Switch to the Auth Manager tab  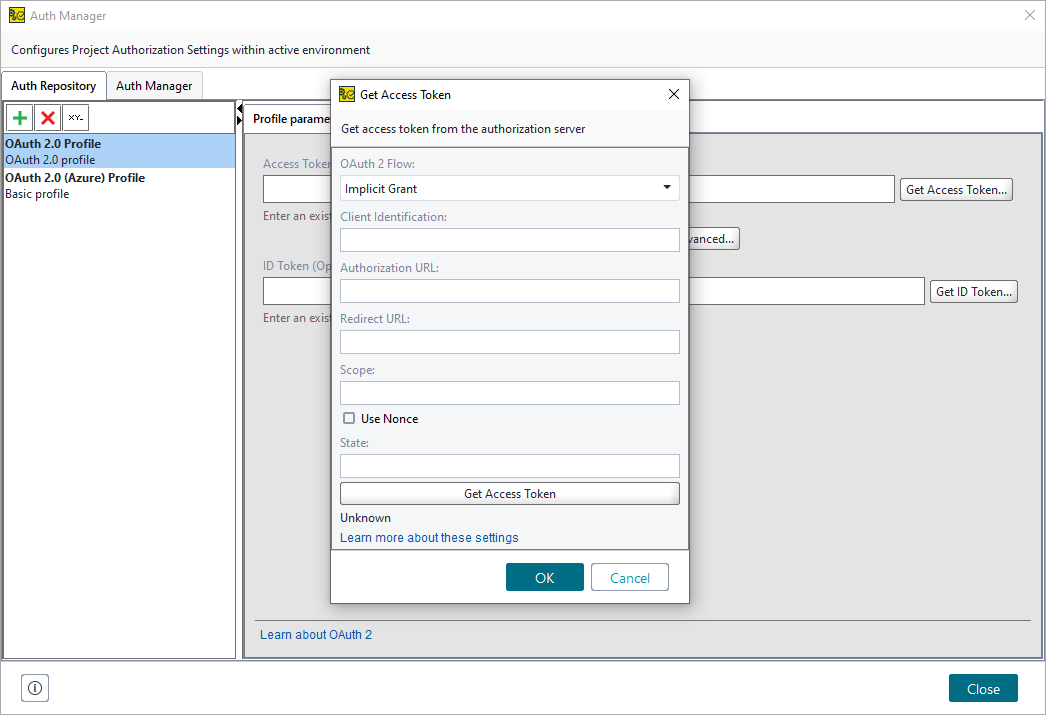pyautogui.click(x=154, y=85)
